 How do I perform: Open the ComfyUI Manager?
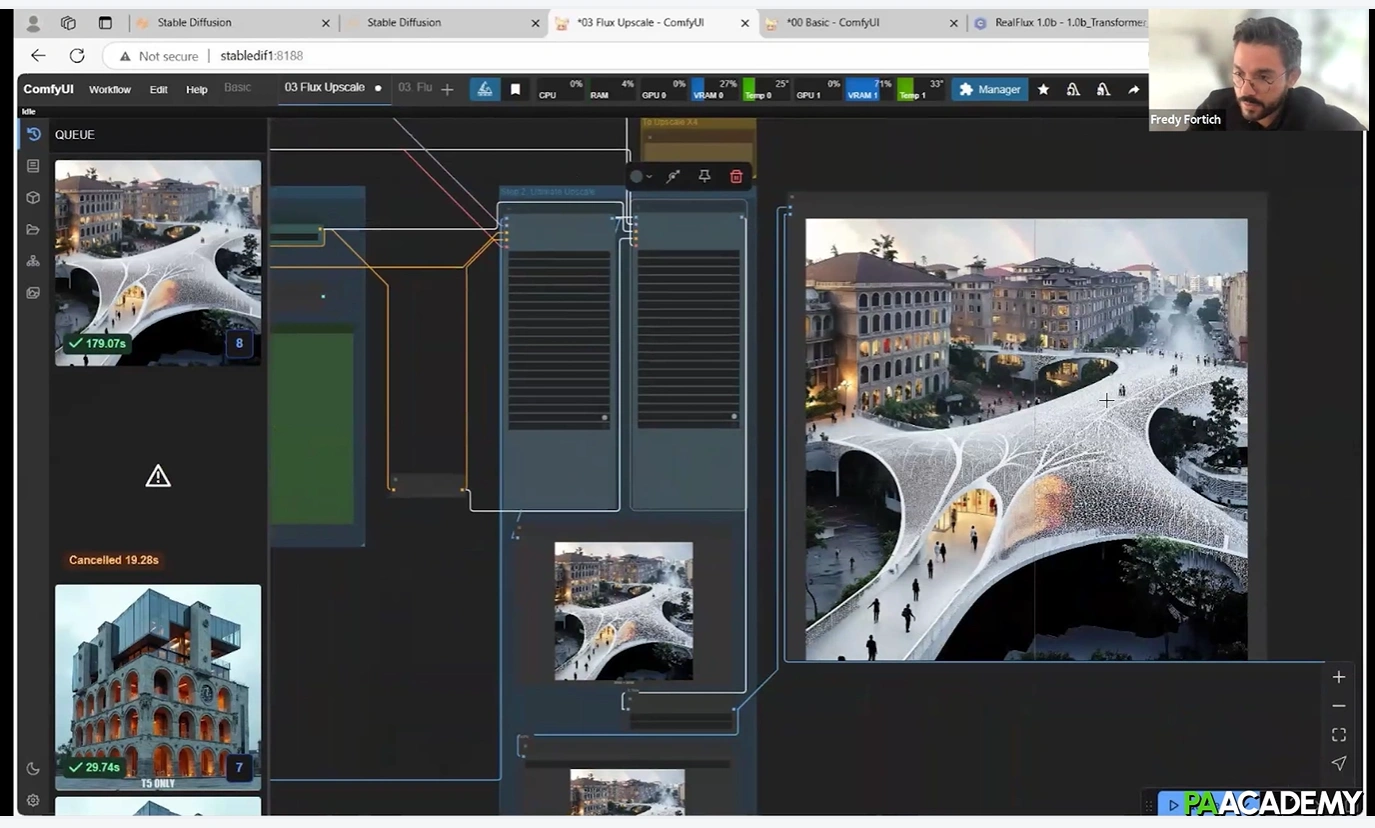click(989, 89)
